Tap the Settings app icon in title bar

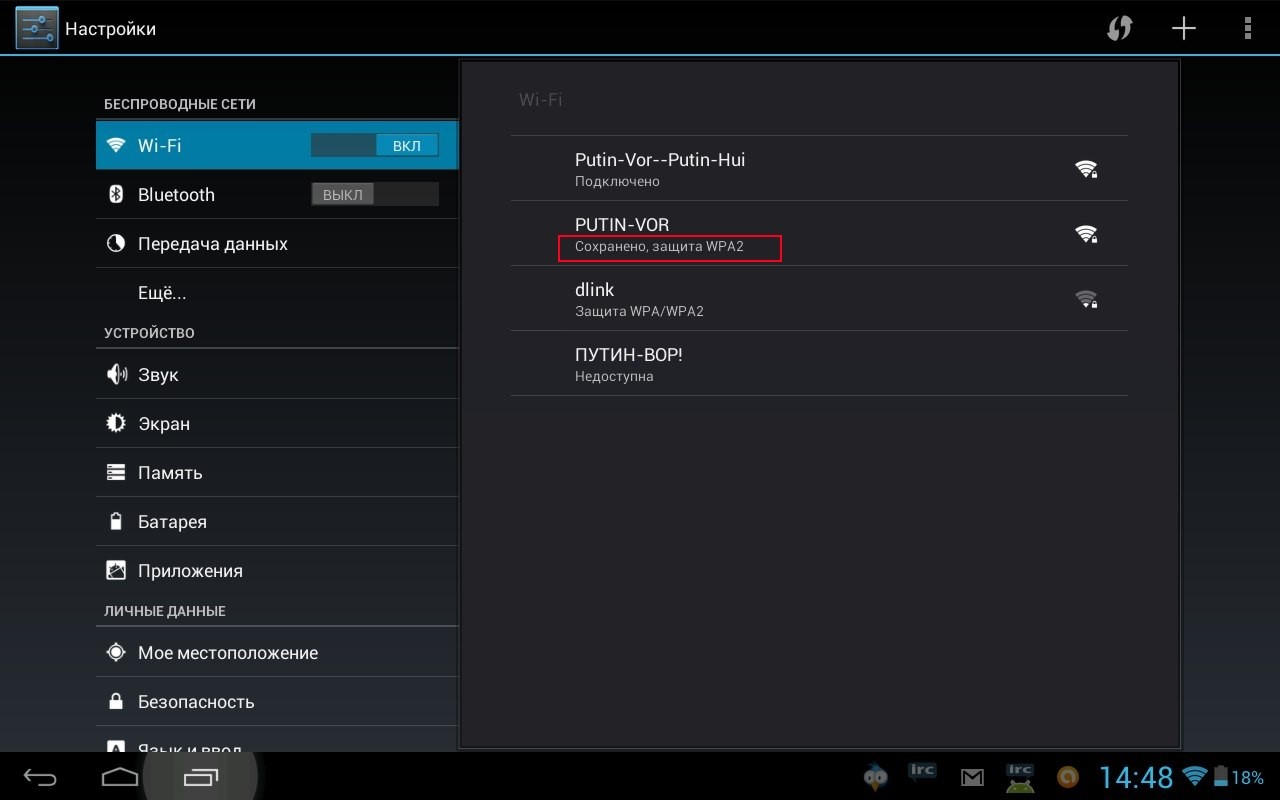point(37,28)
